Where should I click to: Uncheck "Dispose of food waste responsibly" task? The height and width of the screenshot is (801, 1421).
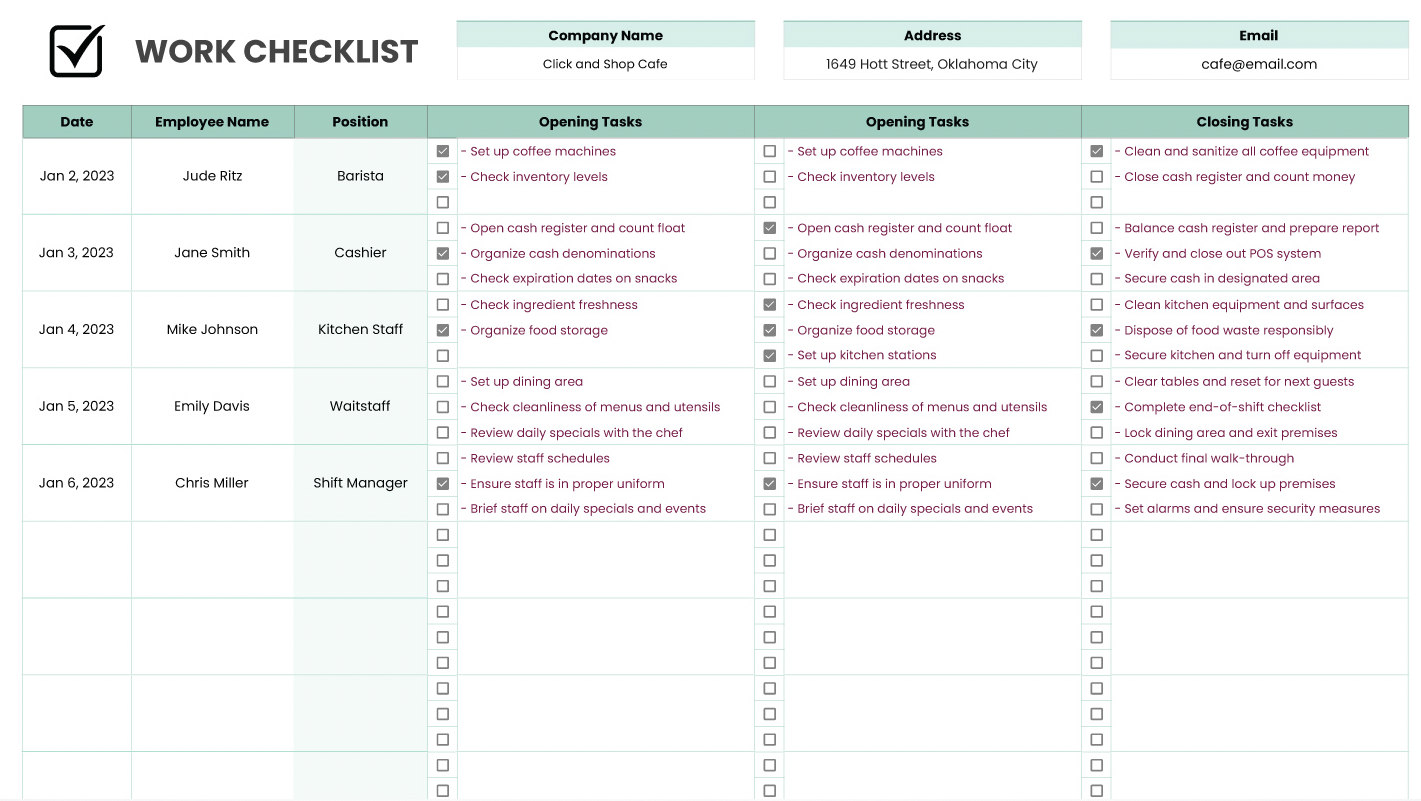[1097, 330]
